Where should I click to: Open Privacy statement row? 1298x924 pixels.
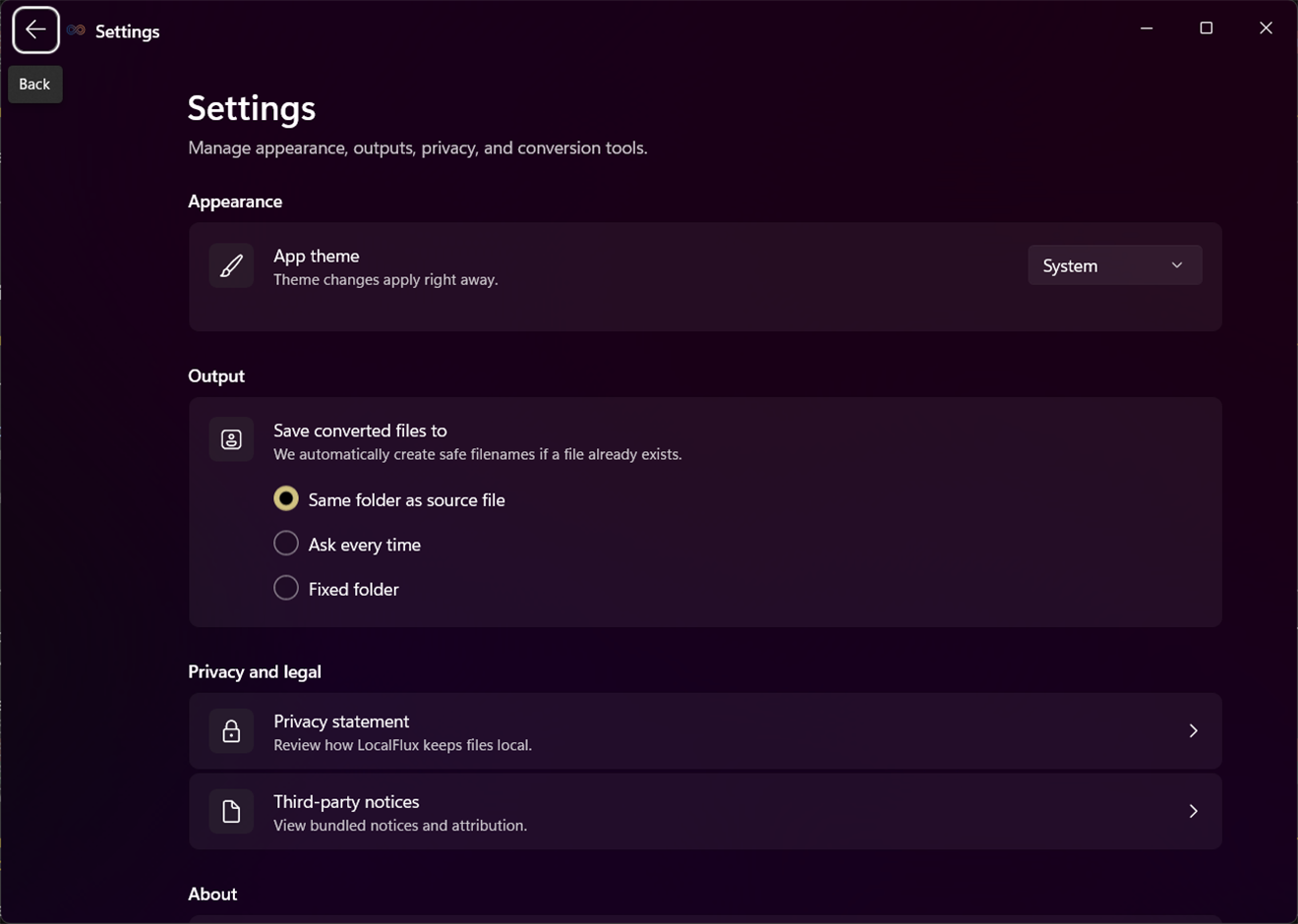pyautogui.click(x=705, y=731)
